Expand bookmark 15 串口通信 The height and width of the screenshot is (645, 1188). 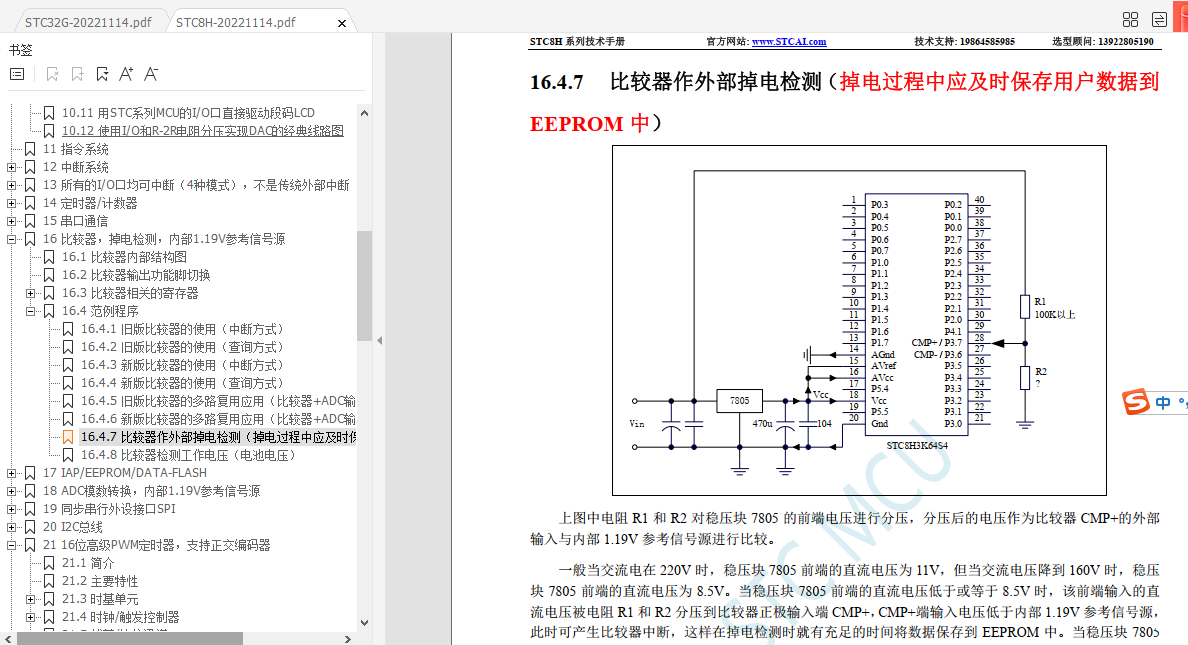point(11,221)
